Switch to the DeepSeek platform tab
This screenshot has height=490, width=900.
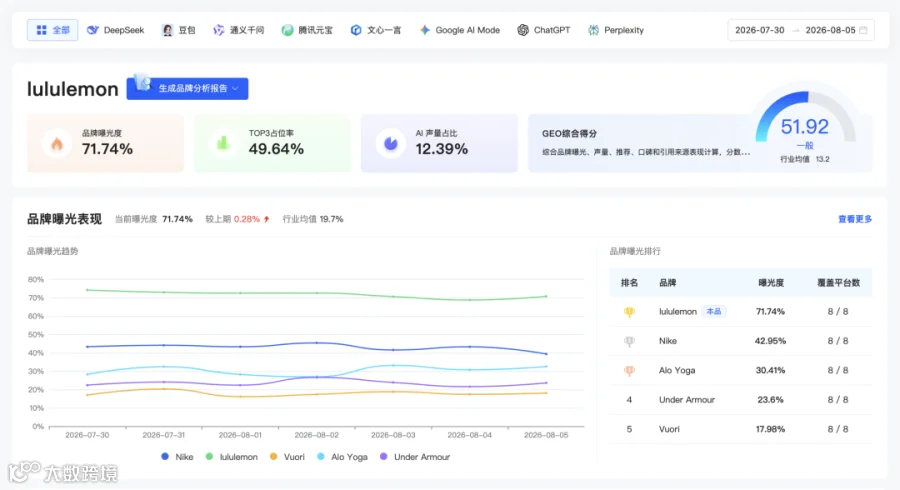[115, 30]
